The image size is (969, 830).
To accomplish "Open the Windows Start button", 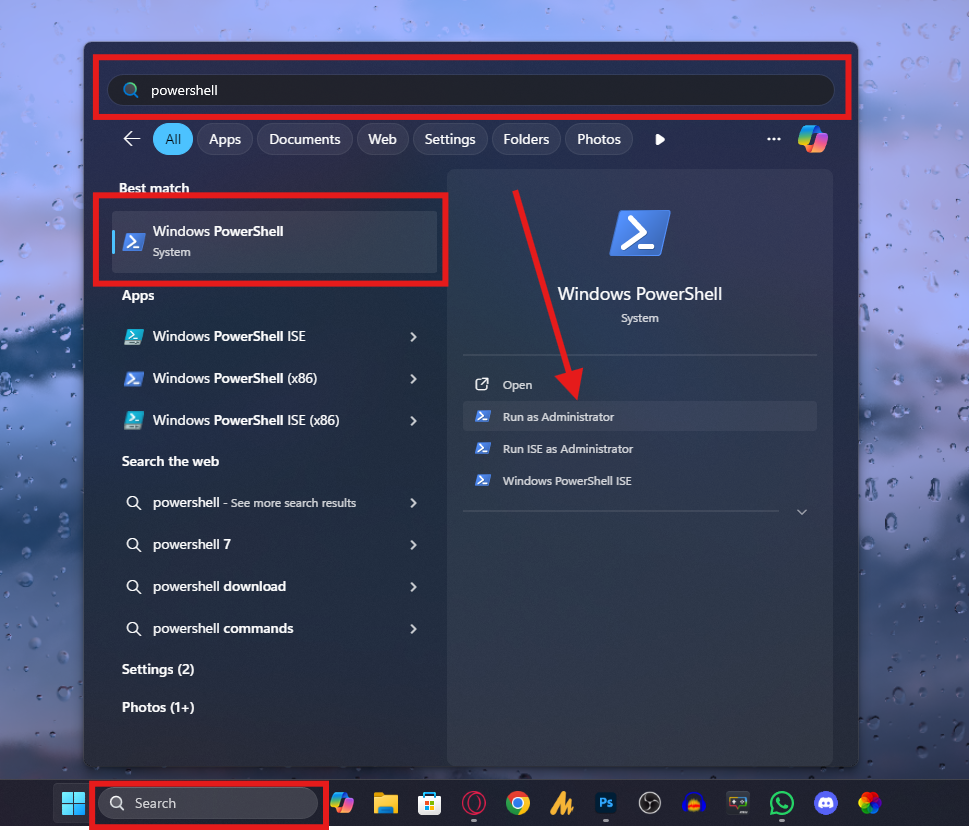I will 73,803.
